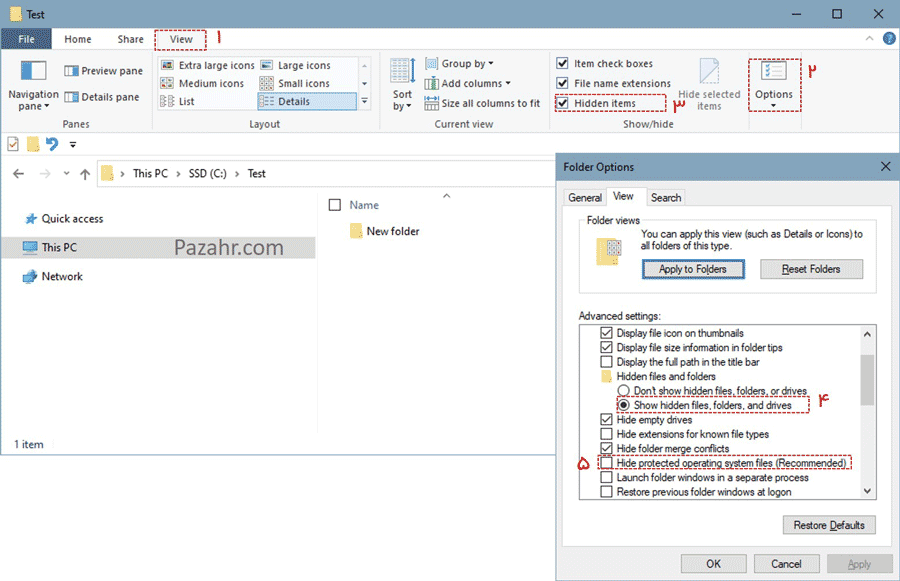Switch to the Home ribbon tab
Image resolution: width=900 pixels, height=581 pixels.
point(77,39)
